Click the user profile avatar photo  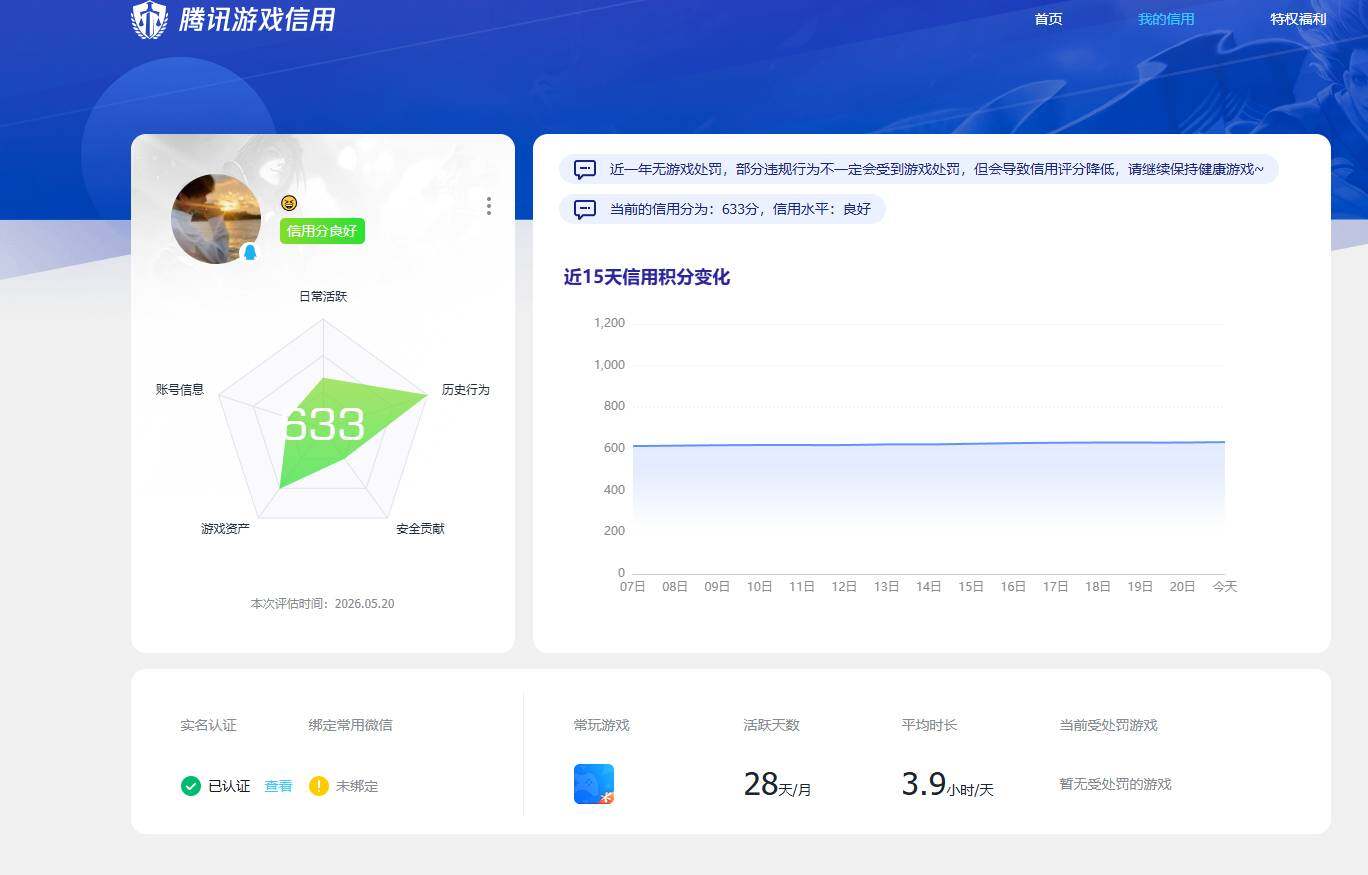[x=216, y=219]
